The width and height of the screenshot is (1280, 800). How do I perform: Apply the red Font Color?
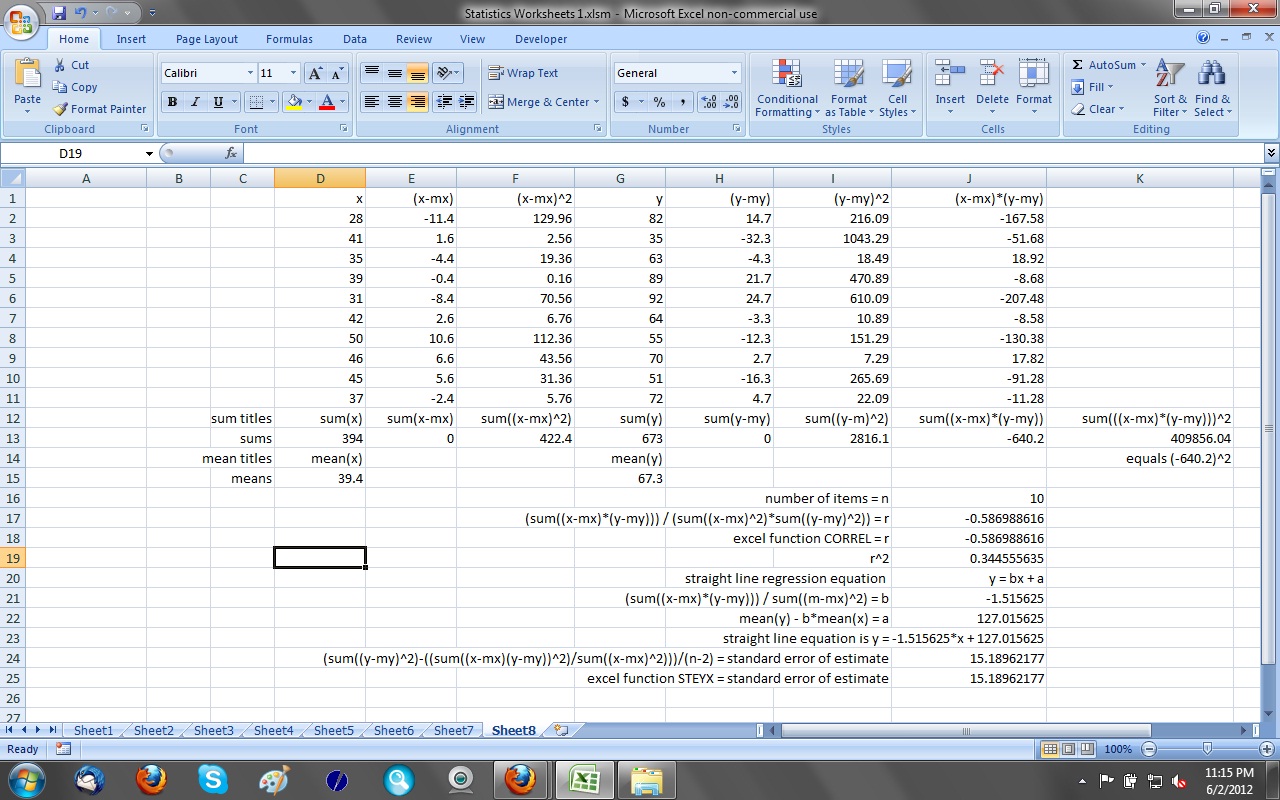(326, 102)
